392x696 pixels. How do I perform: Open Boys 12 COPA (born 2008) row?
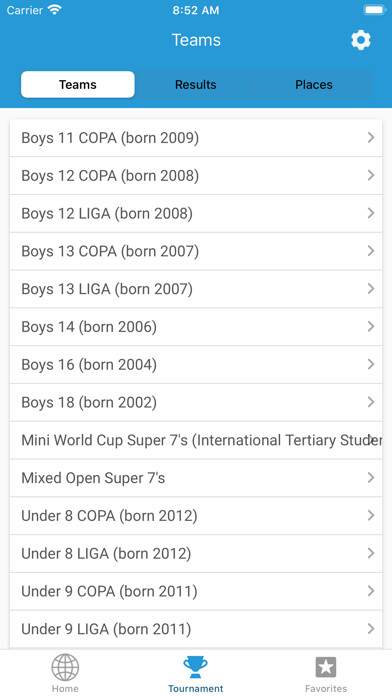click(196, 176)
